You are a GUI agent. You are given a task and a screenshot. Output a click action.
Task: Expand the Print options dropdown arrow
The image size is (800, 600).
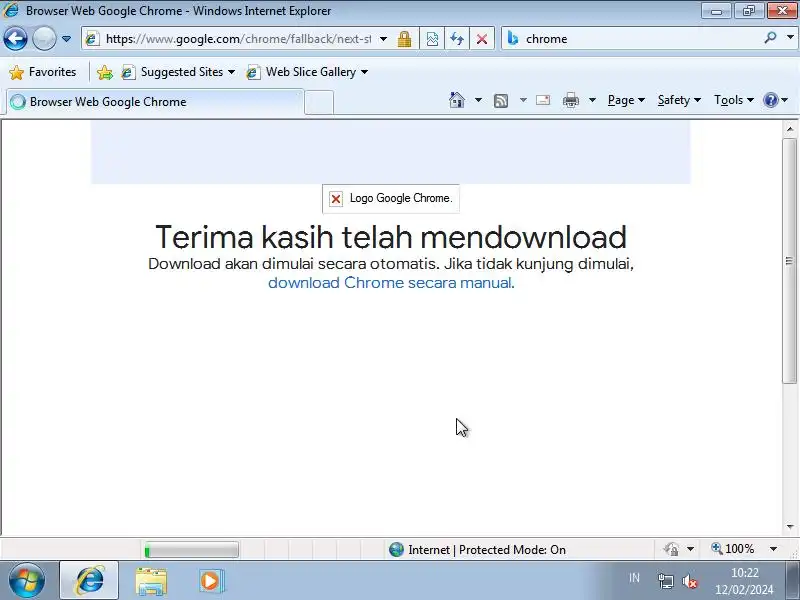point(592,100)
